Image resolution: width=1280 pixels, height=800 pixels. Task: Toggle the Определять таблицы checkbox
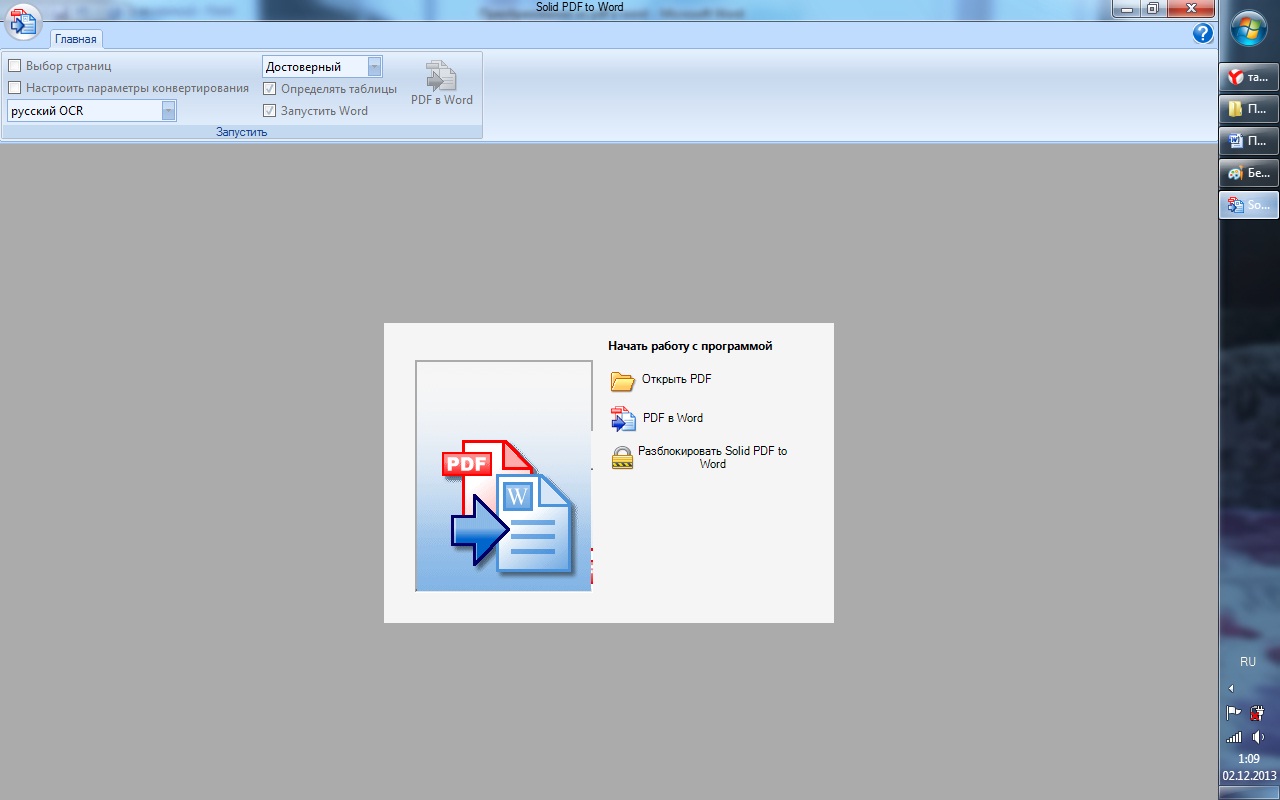270,89
